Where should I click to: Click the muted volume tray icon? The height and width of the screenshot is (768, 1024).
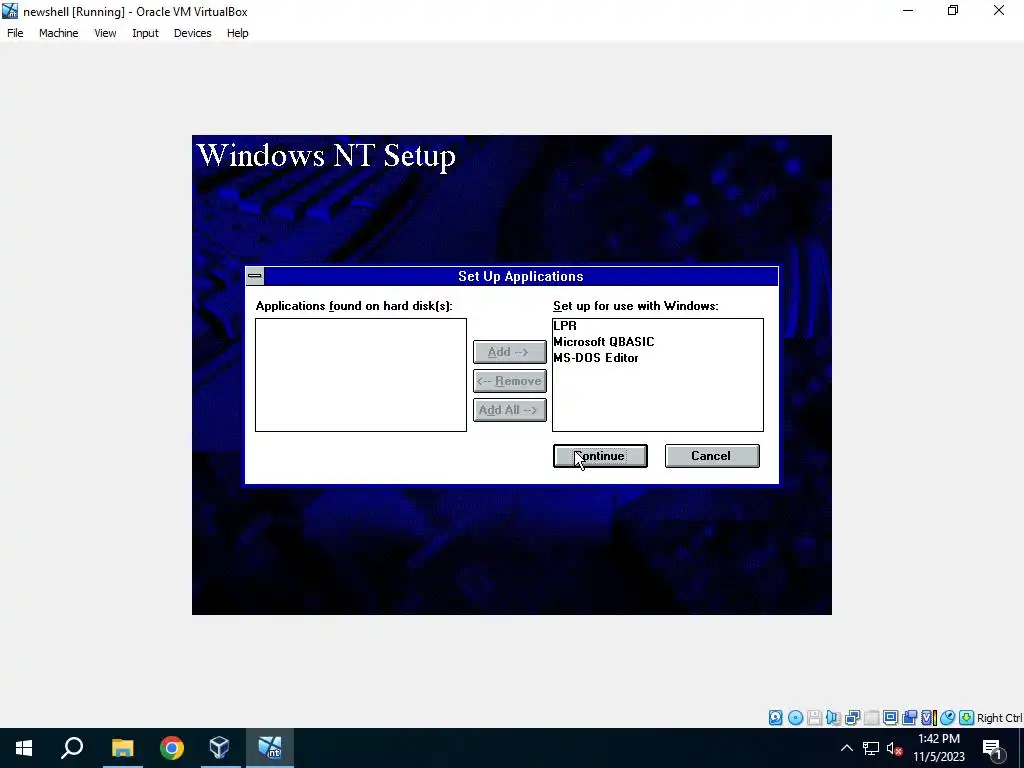(x=895, y=748)
